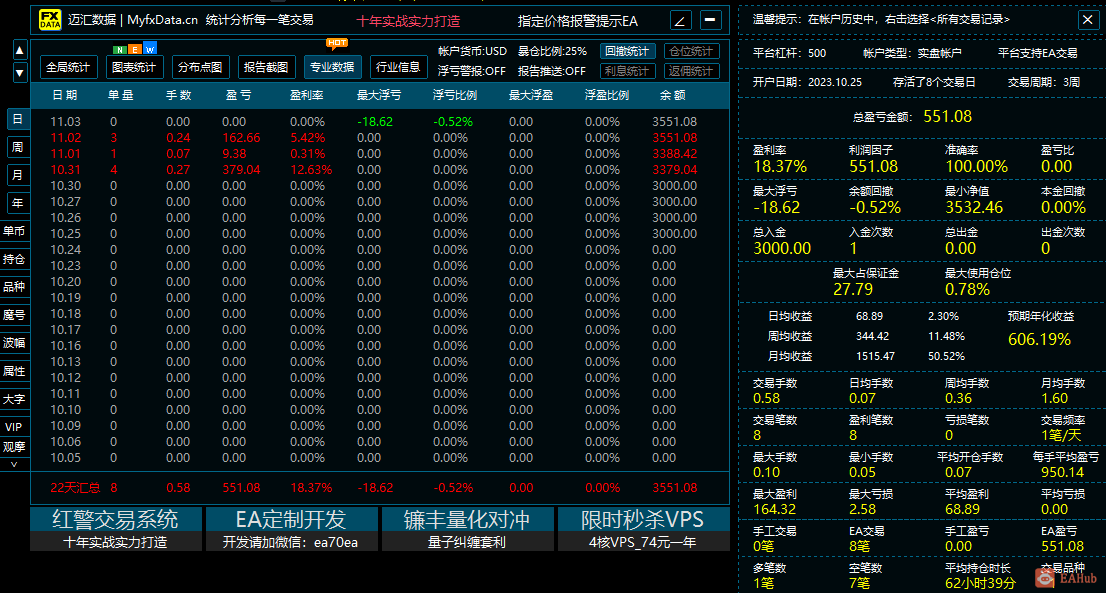The width and height of the screenshot is (1106, 593).
Task: Open the 报告截图 tab
Action: click(267, 67)
